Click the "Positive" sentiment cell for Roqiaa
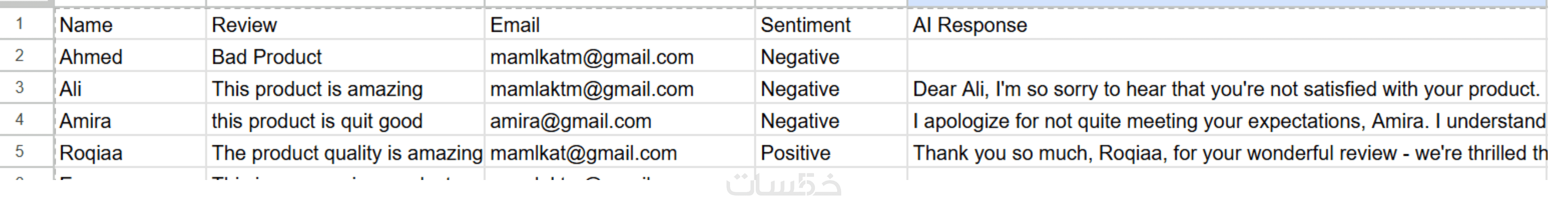The width and height of the screenshot is (1568, 200). [x=830, y=153]
